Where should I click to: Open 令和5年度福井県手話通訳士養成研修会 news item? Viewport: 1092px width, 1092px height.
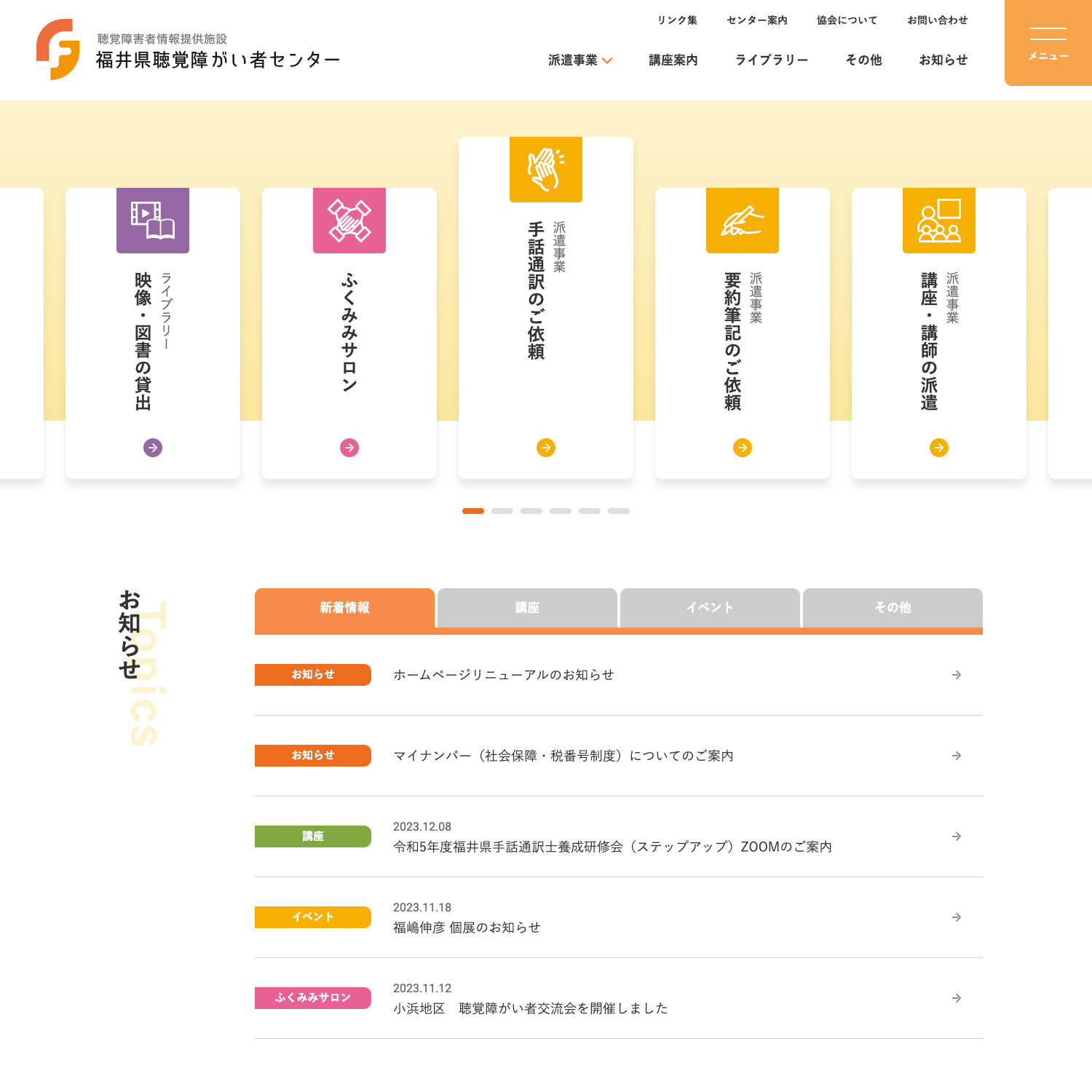pyautogui.click(x=612, y=847)
